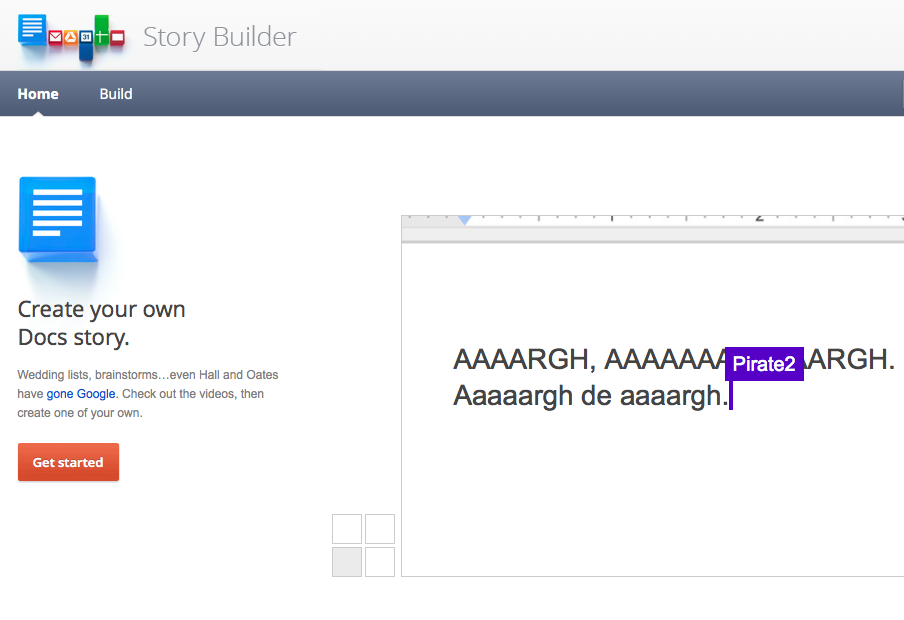Switch to the Build tab
This screenshot has height=620, width=904.
click(115, 93)
